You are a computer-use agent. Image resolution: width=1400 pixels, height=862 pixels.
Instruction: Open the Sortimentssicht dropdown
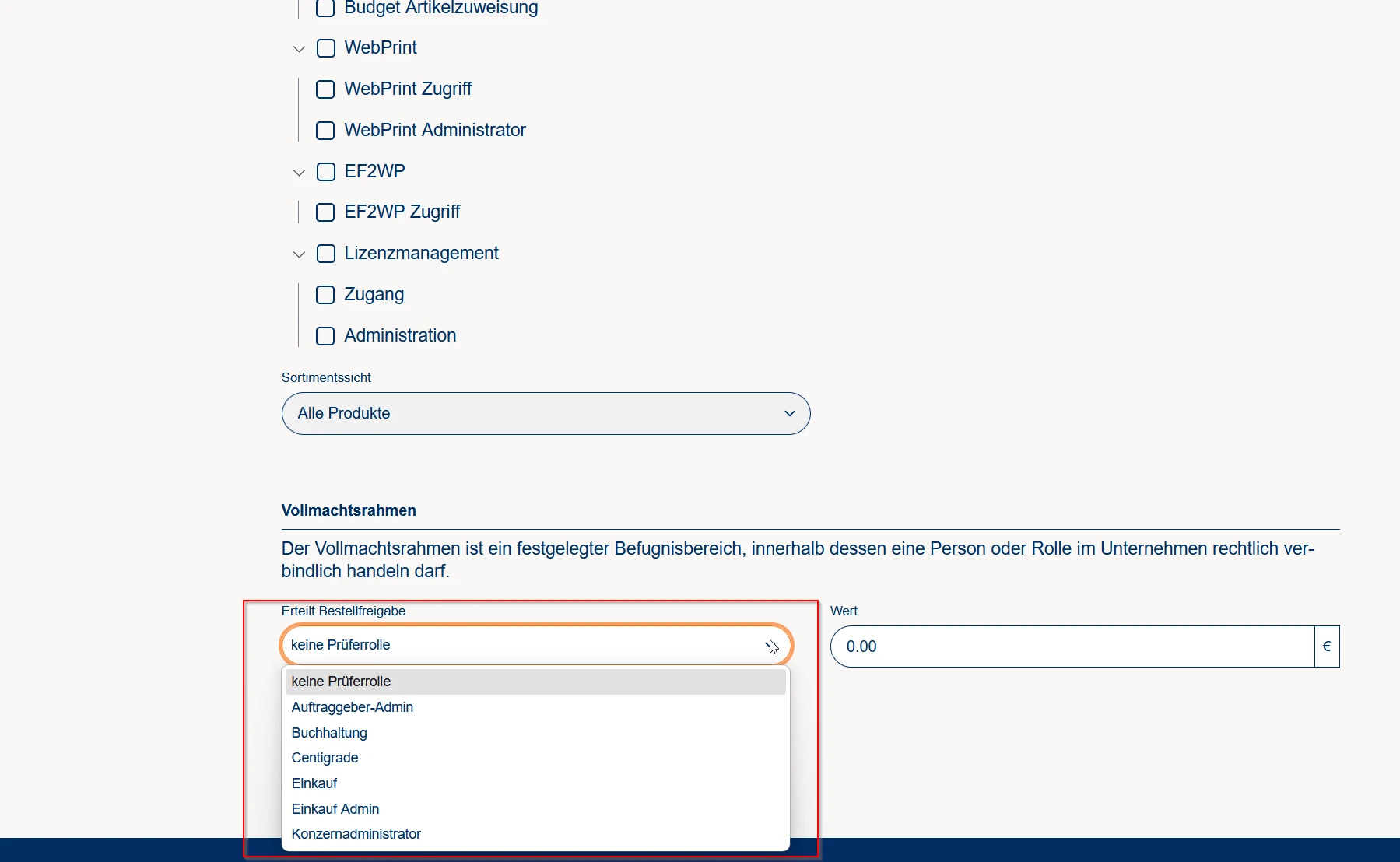coord(546,414)
